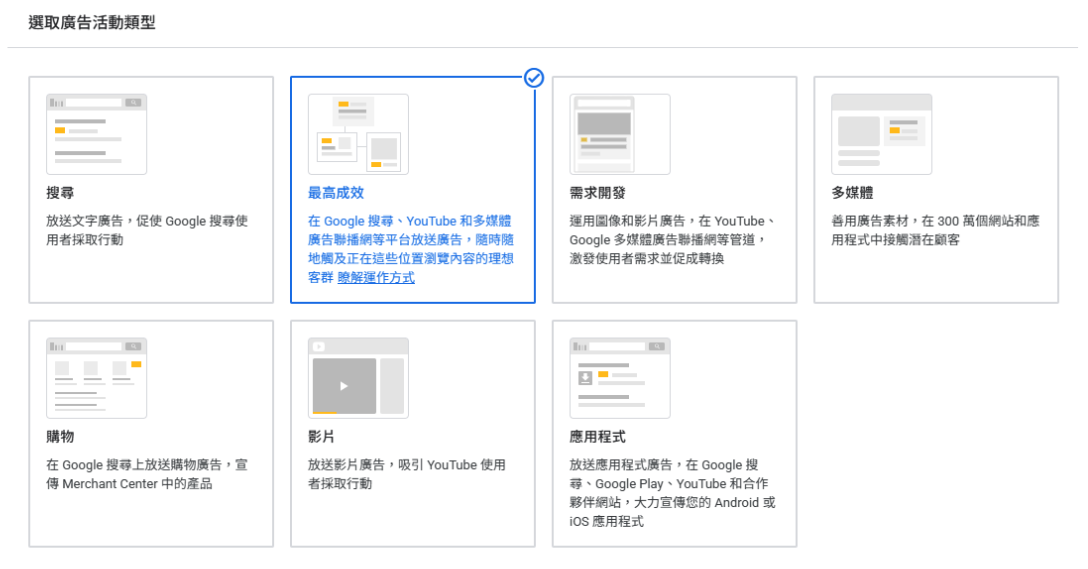Click the blue selected checkmark on 最高成效
Image resolution: width=1088 pixels, height=569 pixels.
pyautogui.click(x=534, y=78)
